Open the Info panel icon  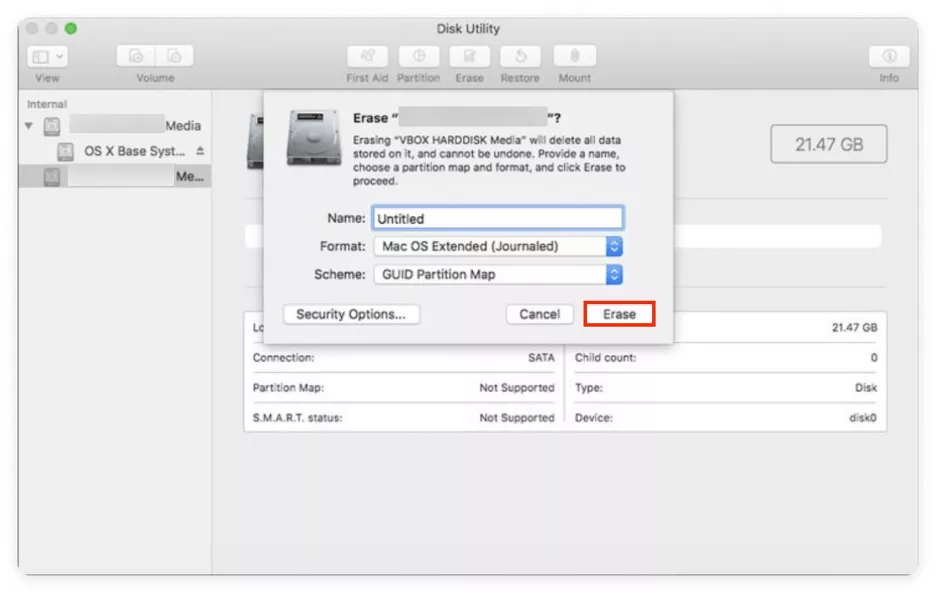pos(888,57)
